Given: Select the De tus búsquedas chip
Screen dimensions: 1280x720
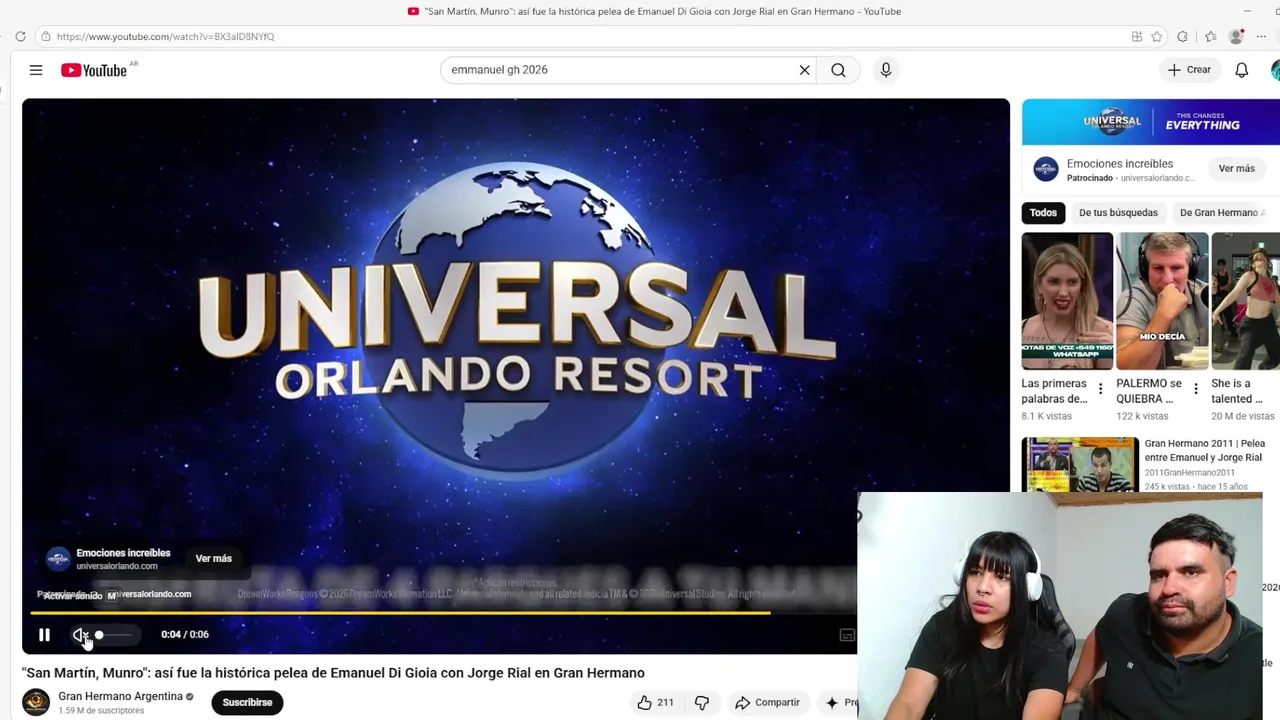Looking at the screenshot, I should click(x=1118, y=213).
